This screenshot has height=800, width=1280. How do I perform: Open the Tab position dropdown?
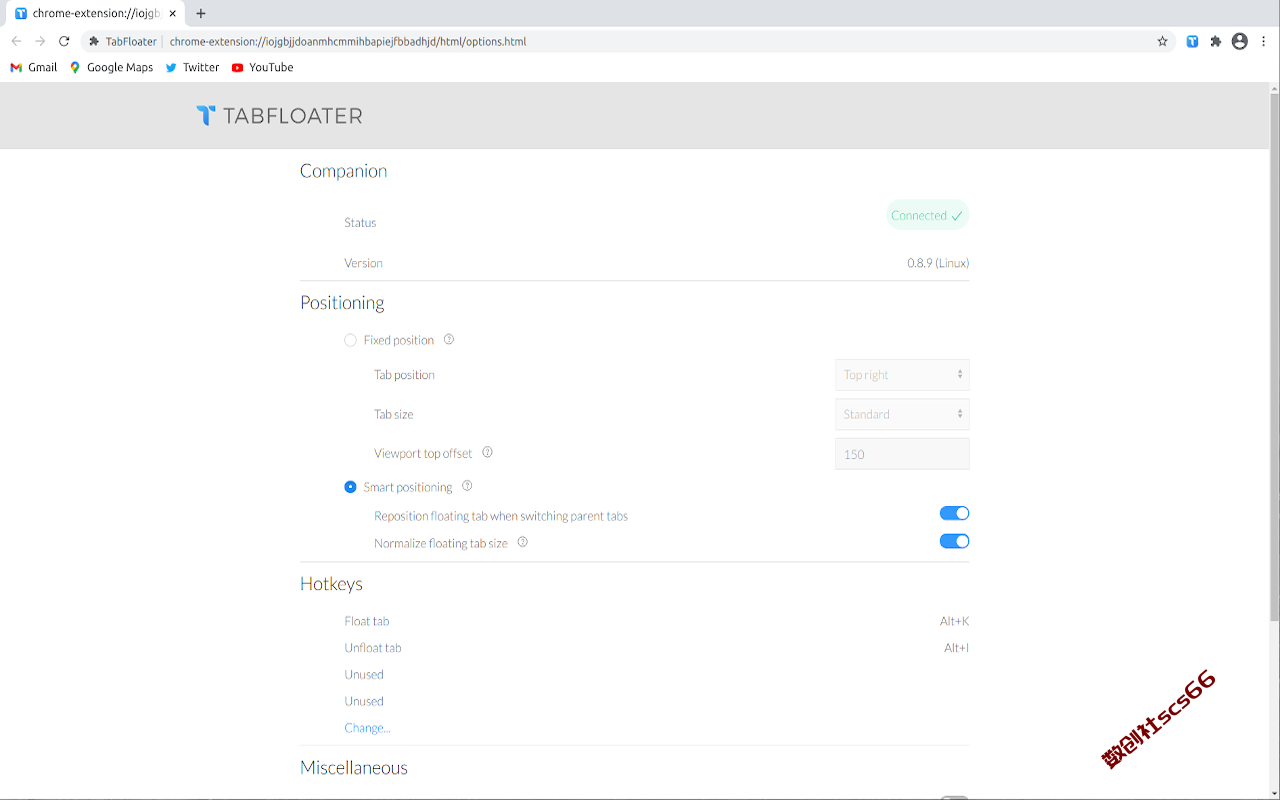click(902, 375)
